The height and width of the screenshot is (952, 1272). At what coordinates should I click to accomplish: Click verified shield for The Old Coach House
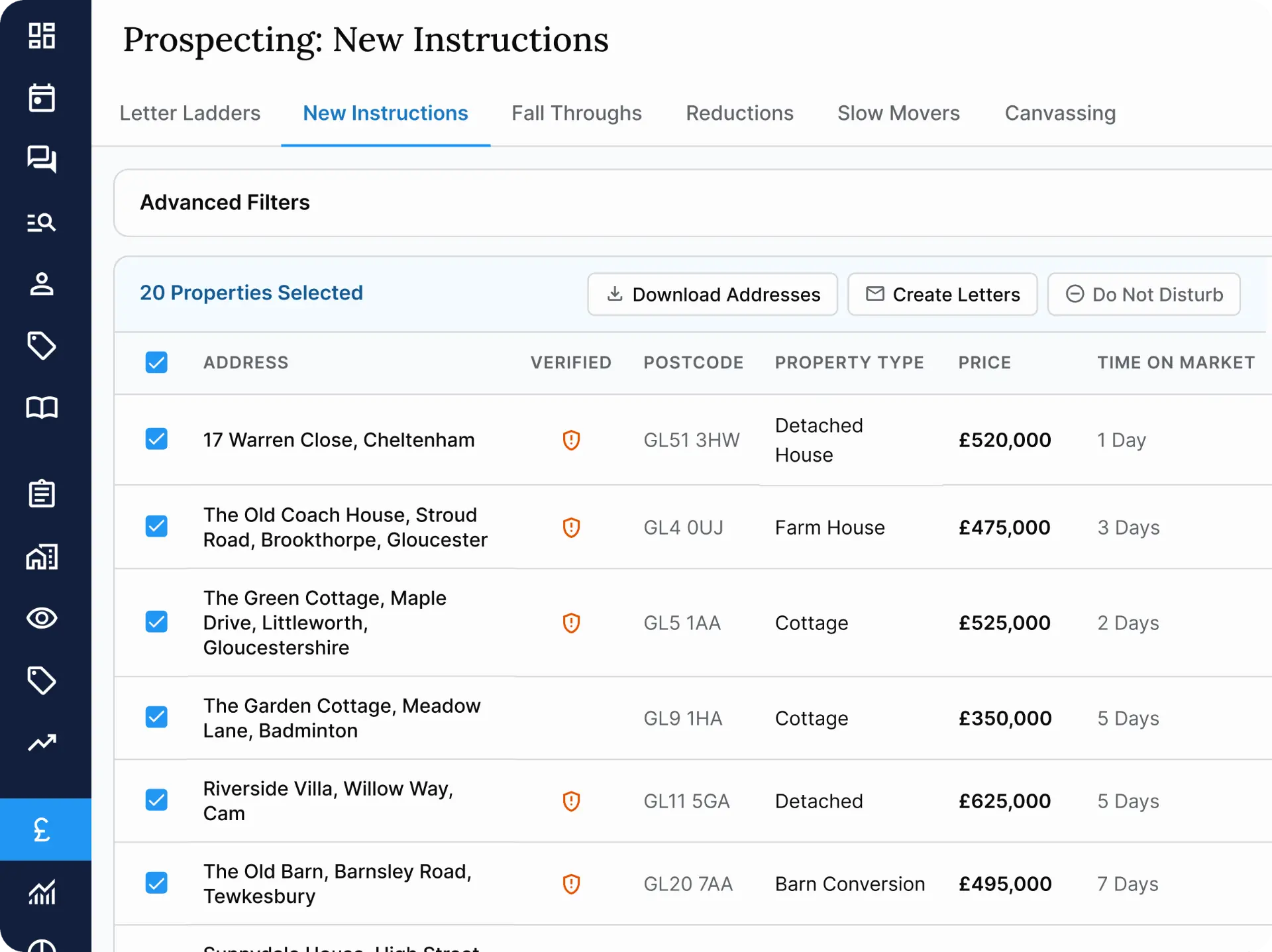(x=571, y=527)
